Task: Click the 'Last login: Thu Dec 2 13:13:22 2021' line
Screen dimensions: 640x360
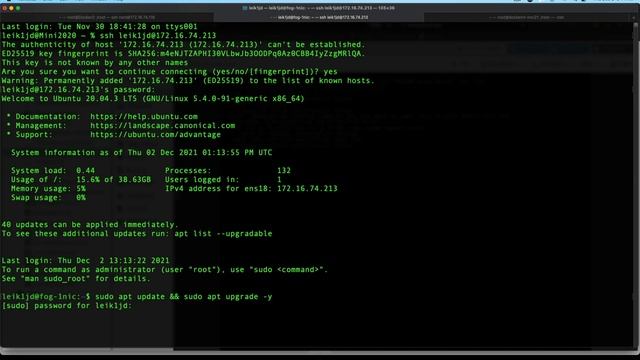Action: pyautogui.click(x=85, y=260)
